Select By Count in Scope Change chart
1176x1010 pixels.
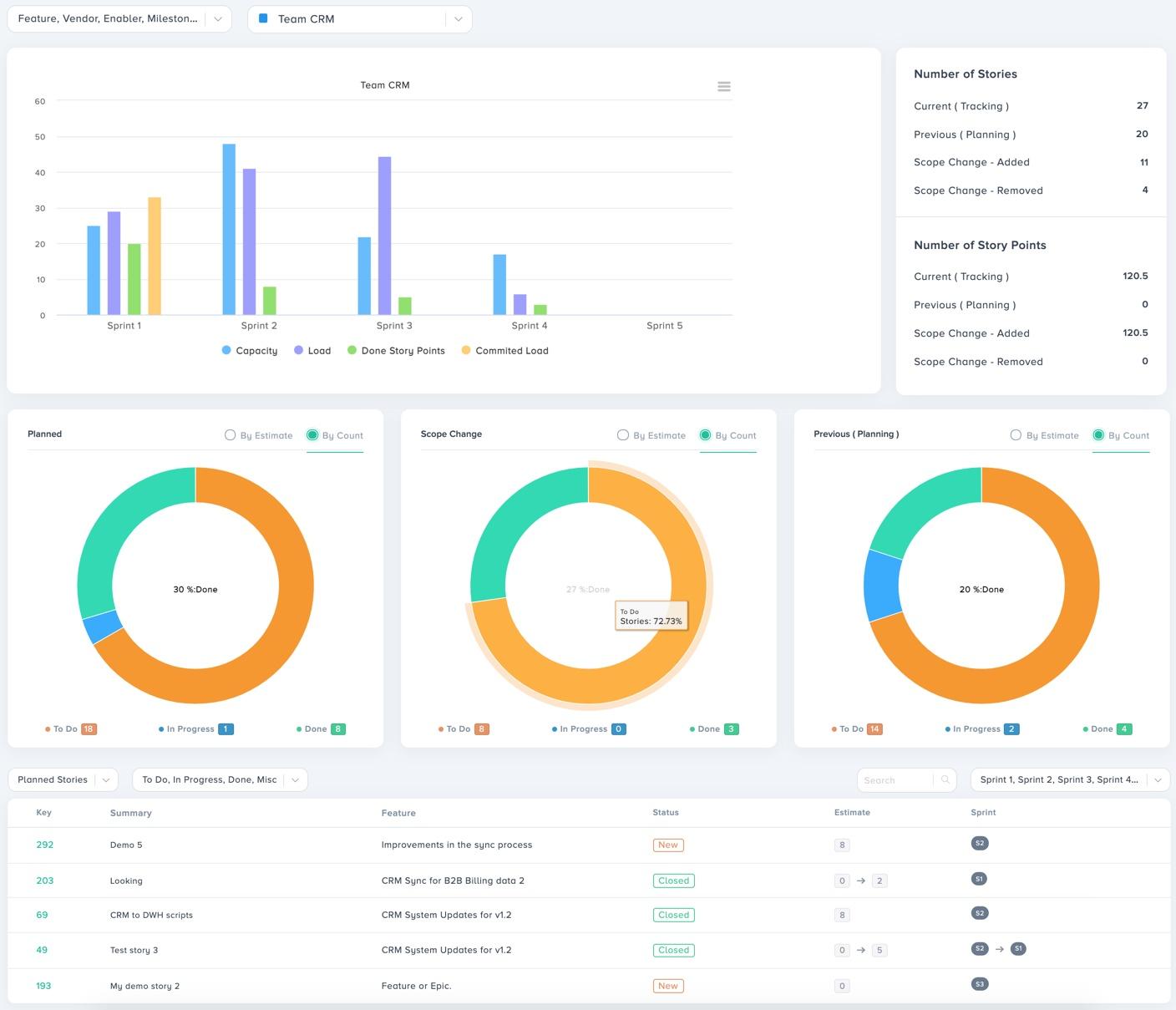point(728,435)
